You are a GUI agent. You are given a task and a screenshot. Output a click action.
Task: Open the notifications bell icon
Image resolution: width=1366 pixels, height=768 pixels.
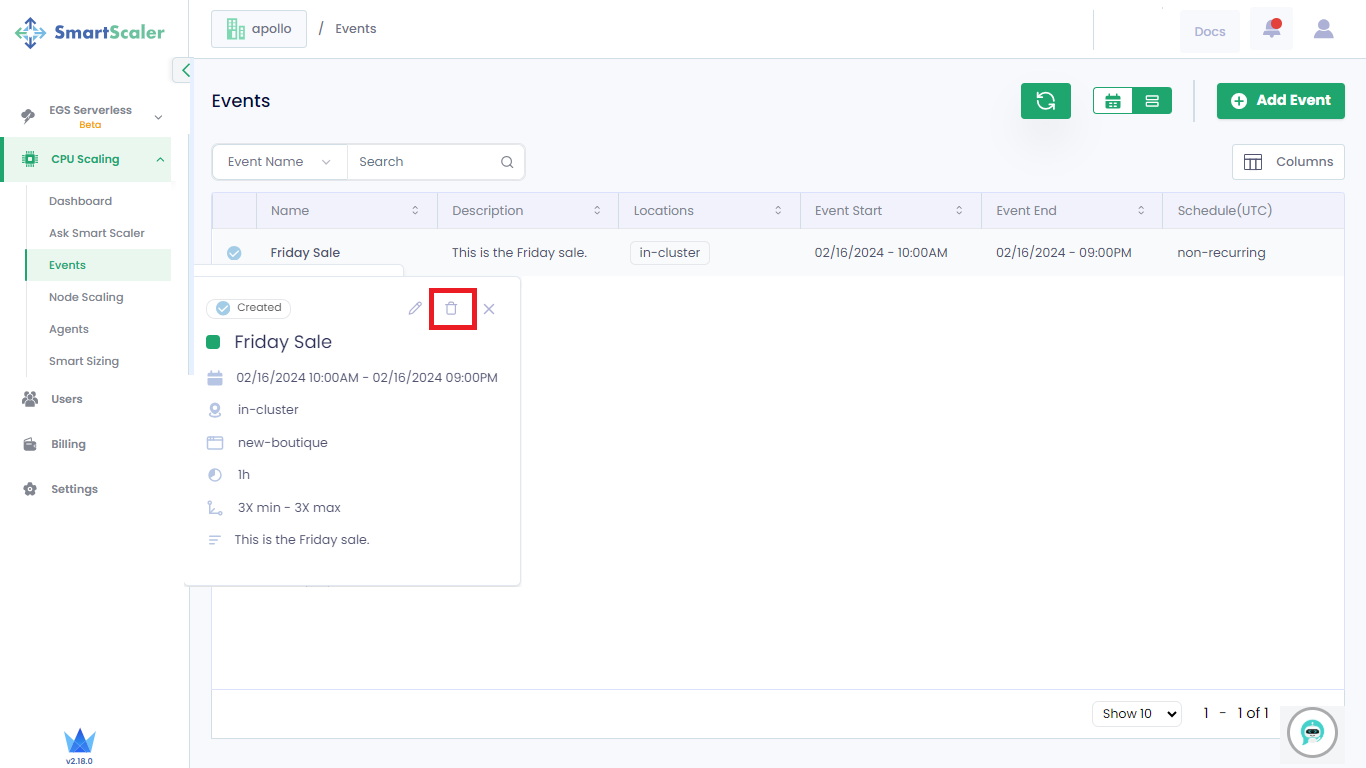pyautogui.click(x=1271, y=29)
